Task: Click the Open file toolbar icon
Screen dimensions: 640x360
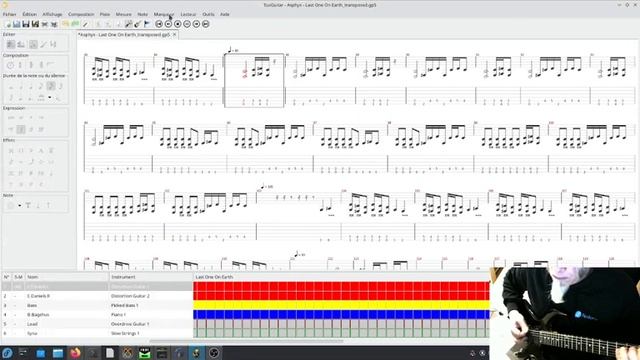Action: pos(16,24)
